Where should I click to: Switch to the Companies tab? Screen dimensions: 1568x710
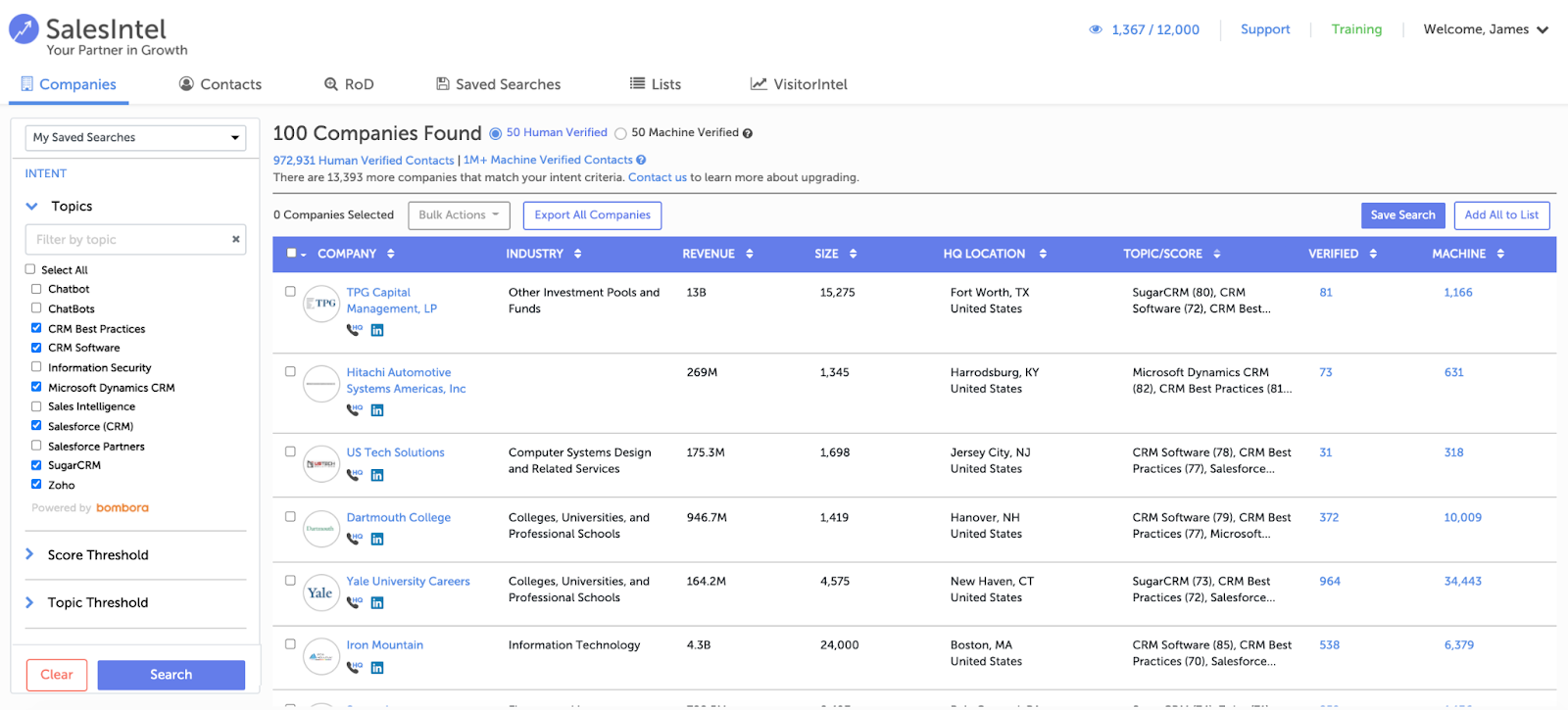(69, 84)
